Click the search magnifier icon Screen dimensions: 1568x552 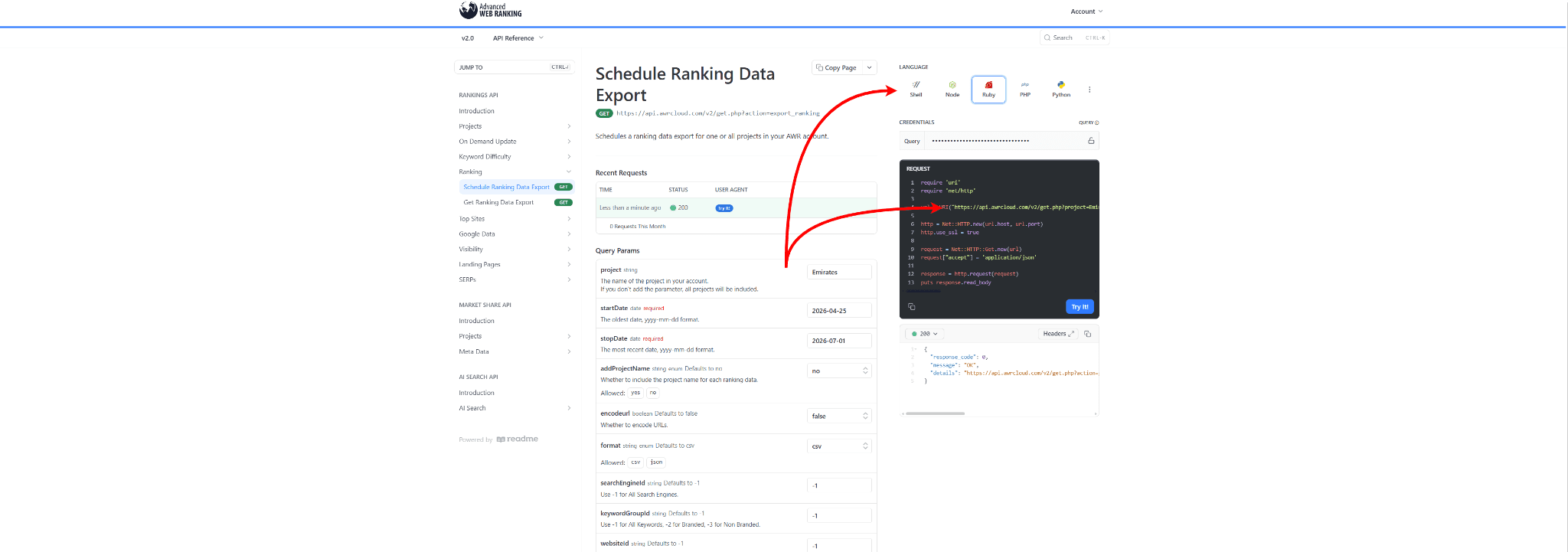(1047, 38)
